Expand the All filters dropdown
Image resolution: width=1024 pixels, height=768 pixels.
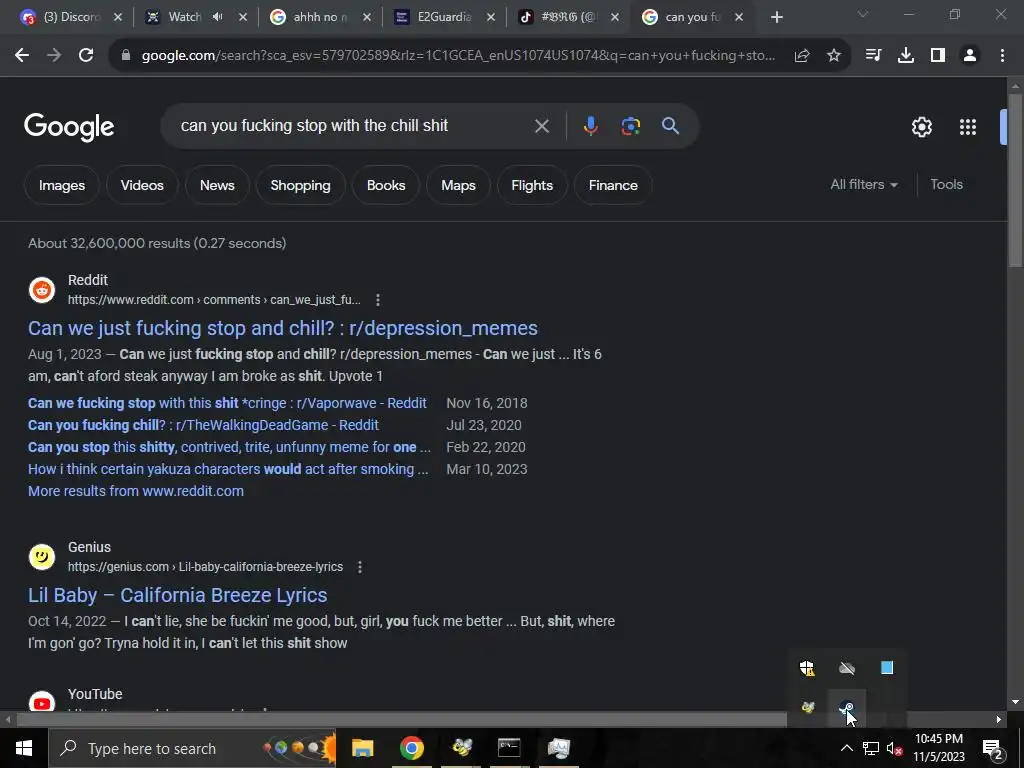point(863,185)
